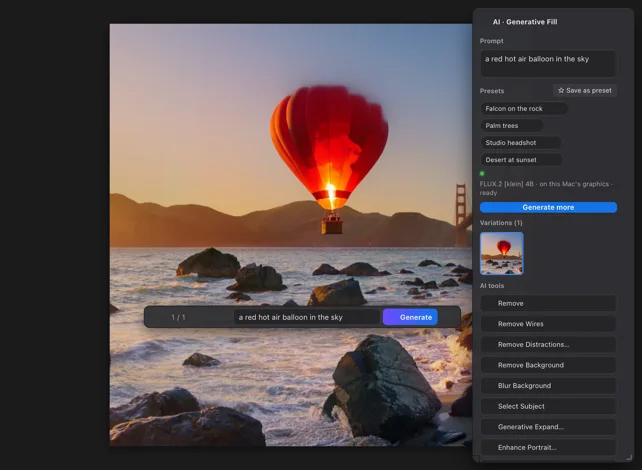This screenshot has width=642, height=470.
Task: Select the balloon variation thumbnail
Action: point(502,253)
